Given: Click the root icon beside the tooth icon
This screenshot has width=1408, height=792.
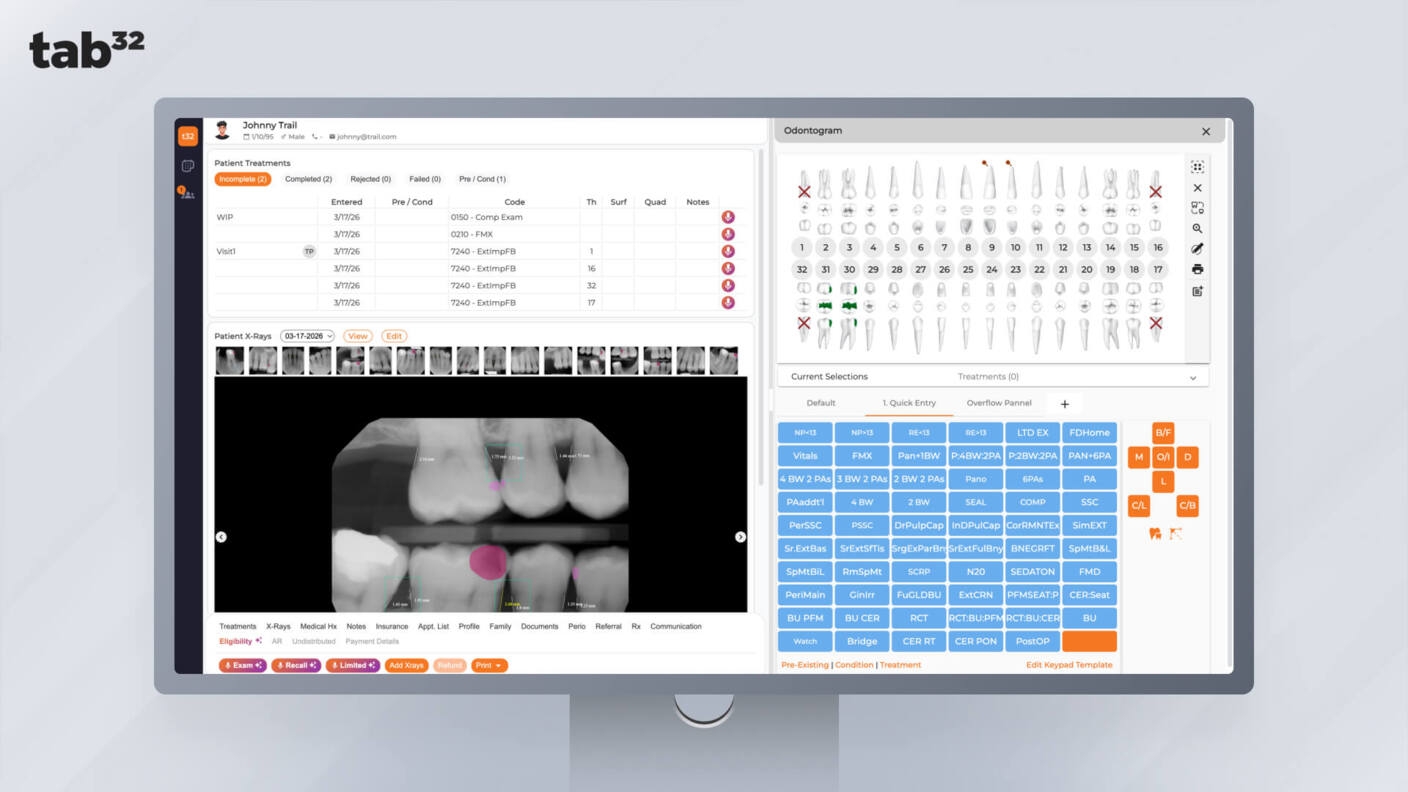Looking at the screenshot, I should 1176,534.
